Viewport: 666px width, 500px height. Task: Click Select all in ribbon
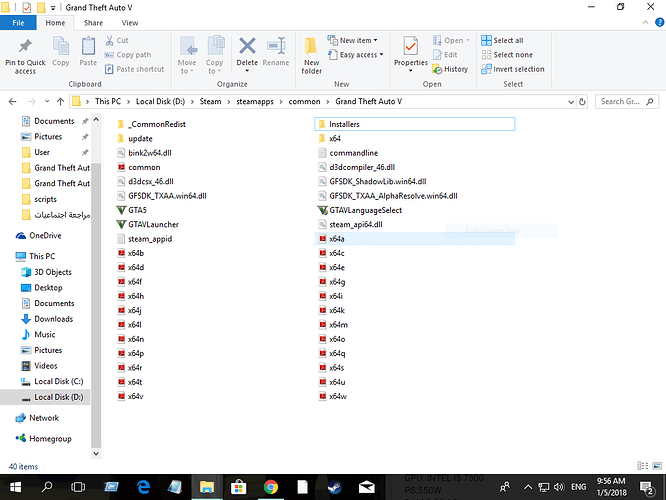point(502,40)
